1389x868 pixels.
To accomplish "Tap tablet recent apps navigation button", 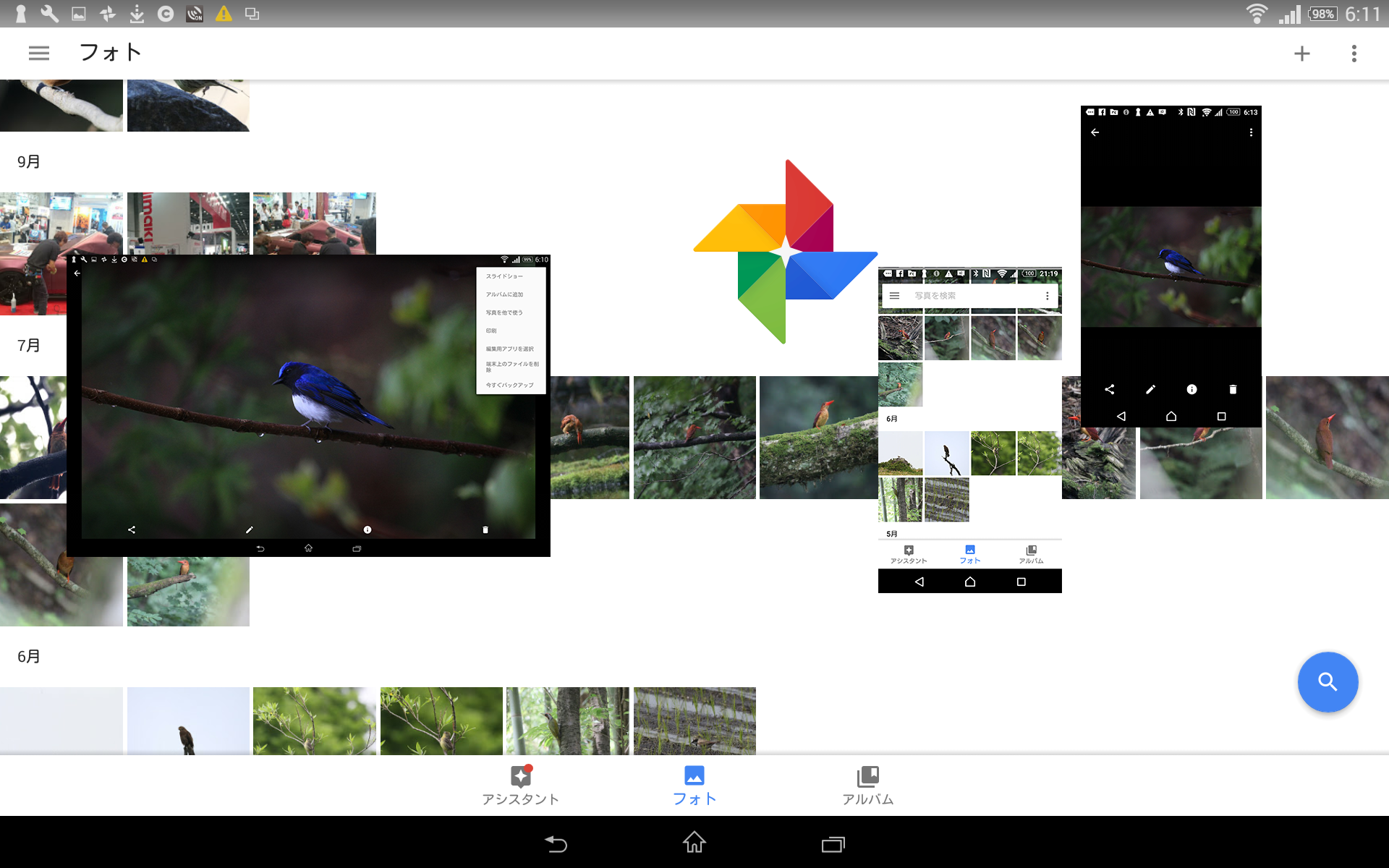I will pos(833,844).
